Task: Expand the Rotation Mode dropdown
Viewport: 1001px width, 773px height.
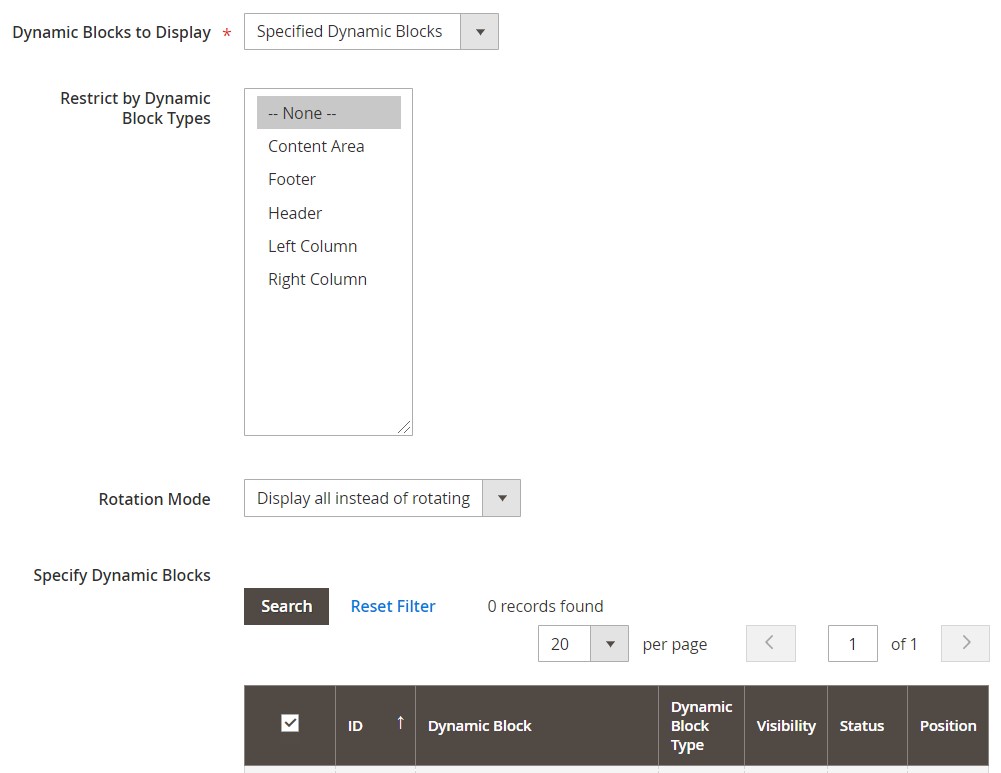Action: pos(381,498)
